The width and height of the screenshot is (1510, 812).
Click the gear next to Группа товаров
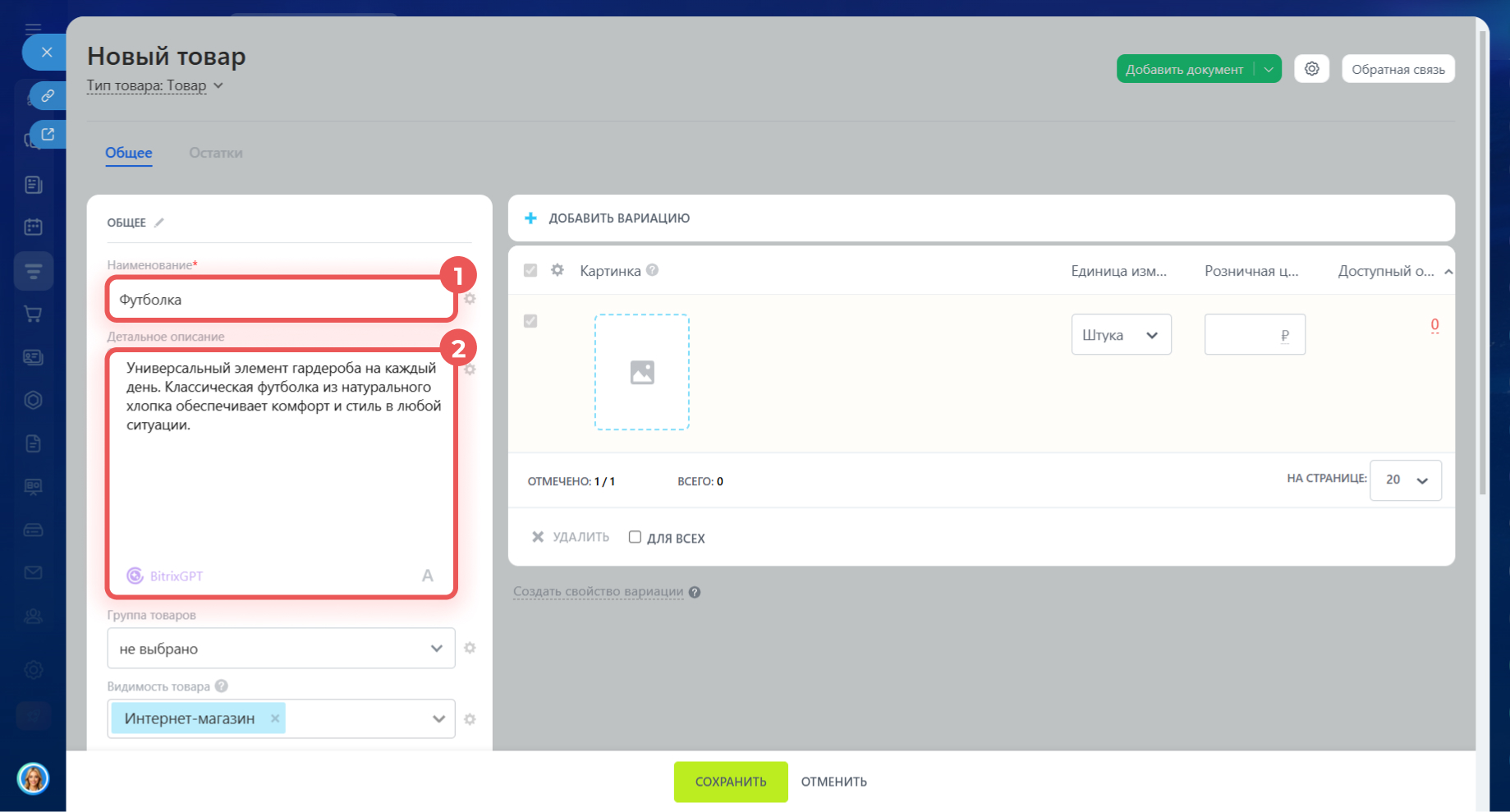470,648
